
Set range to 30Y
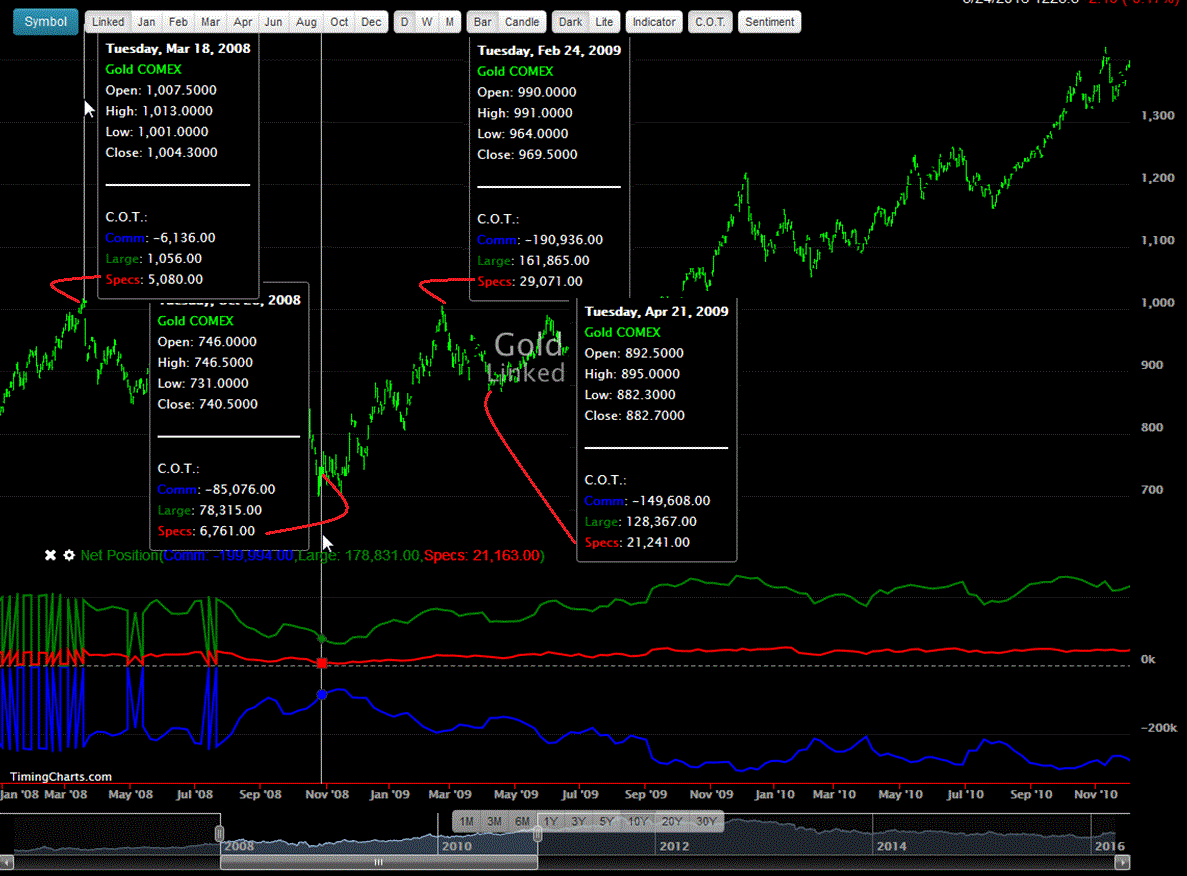pos(706,821)
